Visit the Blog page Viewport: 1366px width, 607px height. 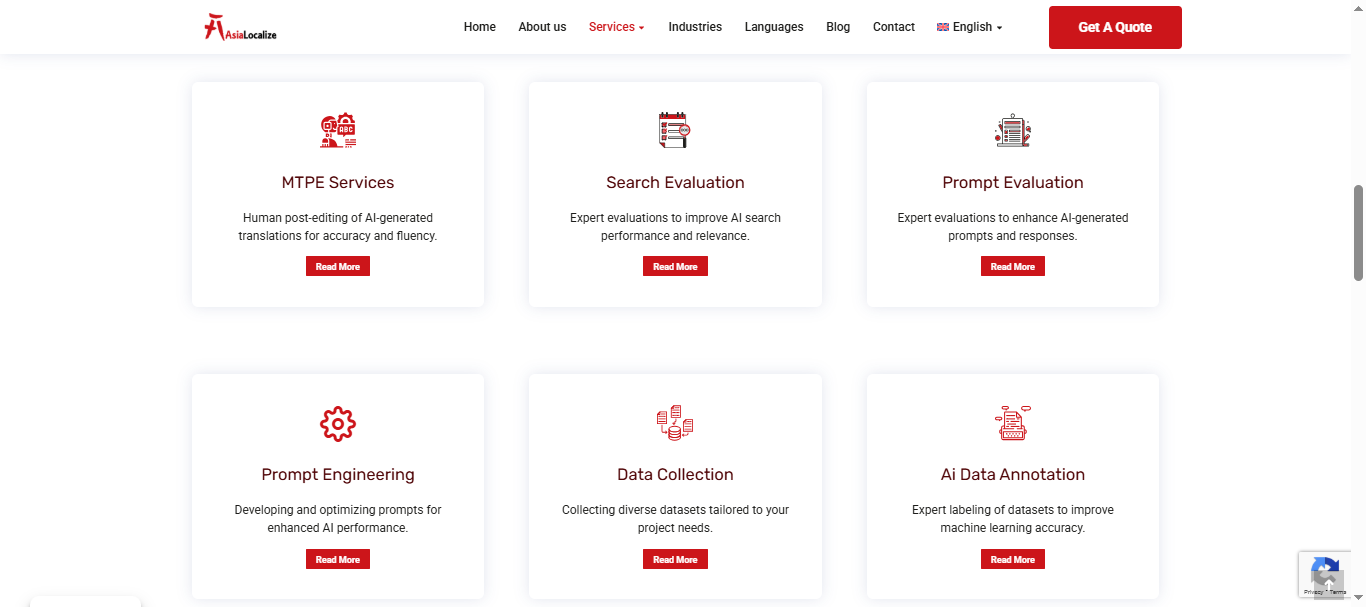pyautogui.click(x=838, y=27)
